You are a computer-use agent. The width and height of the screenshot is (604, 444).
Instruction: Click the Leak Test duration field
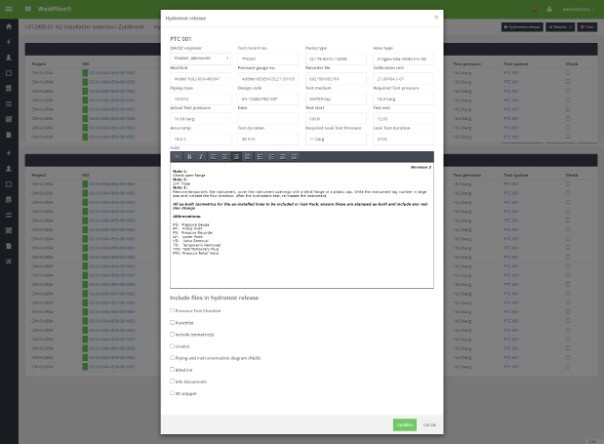tap(403, 139)
